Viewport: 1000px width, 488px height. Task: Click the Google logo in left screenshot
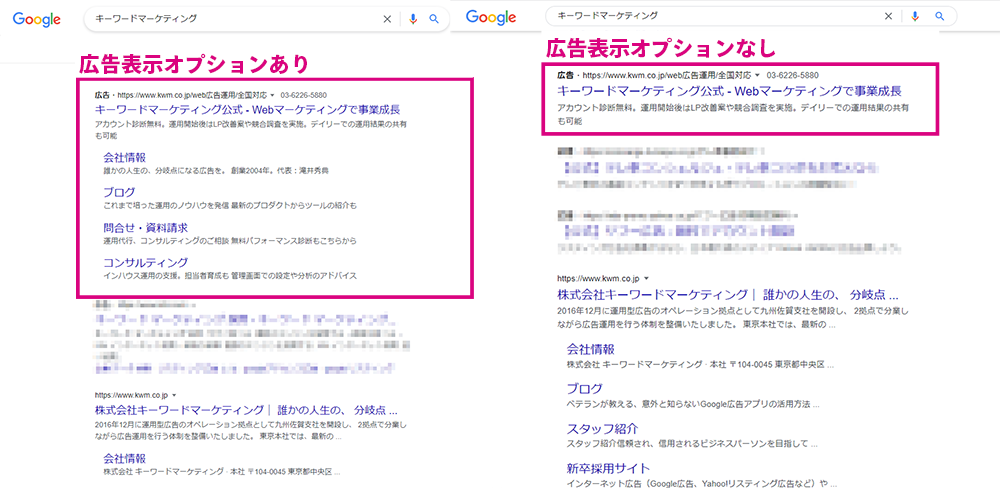(x=37, y=20)
